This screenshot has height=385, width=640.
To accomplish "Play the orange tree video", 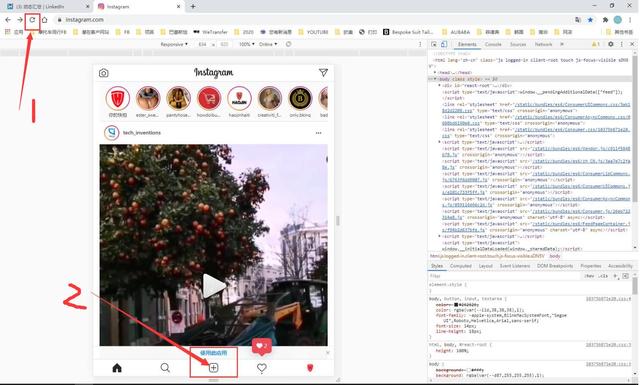I will [213, 285].
